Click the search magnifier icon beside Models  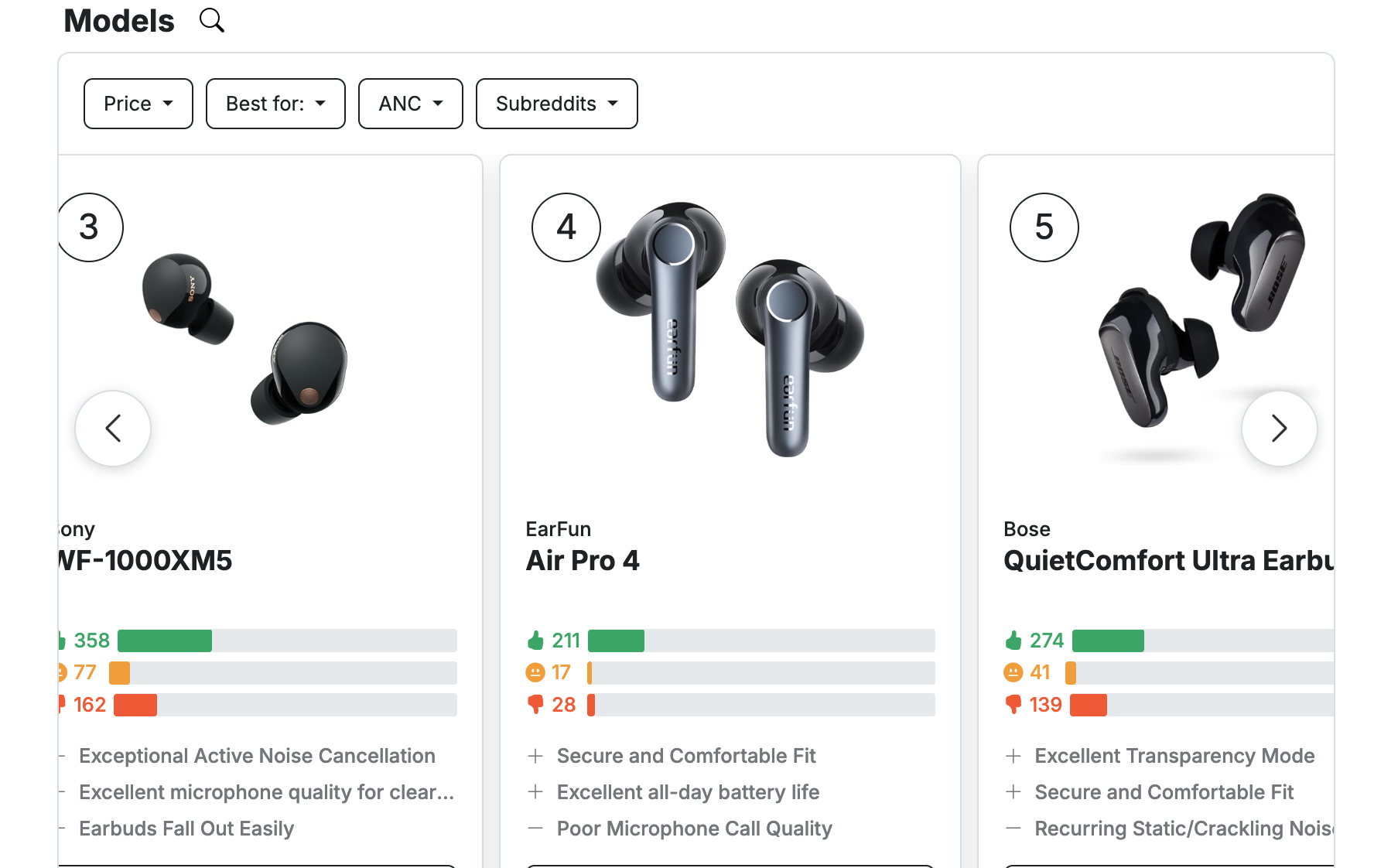(x=211, y=20)
